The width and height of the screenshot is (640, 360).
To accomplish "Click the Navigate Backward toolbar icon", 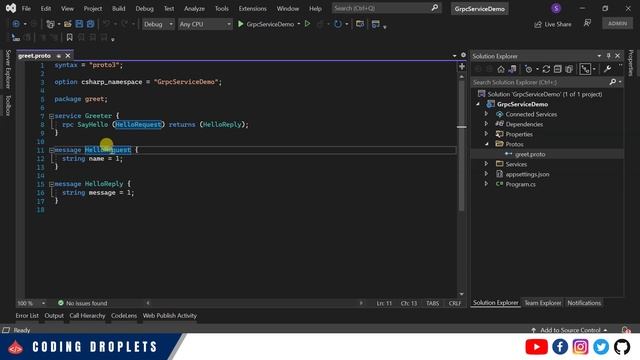I will tap(16, 24).
